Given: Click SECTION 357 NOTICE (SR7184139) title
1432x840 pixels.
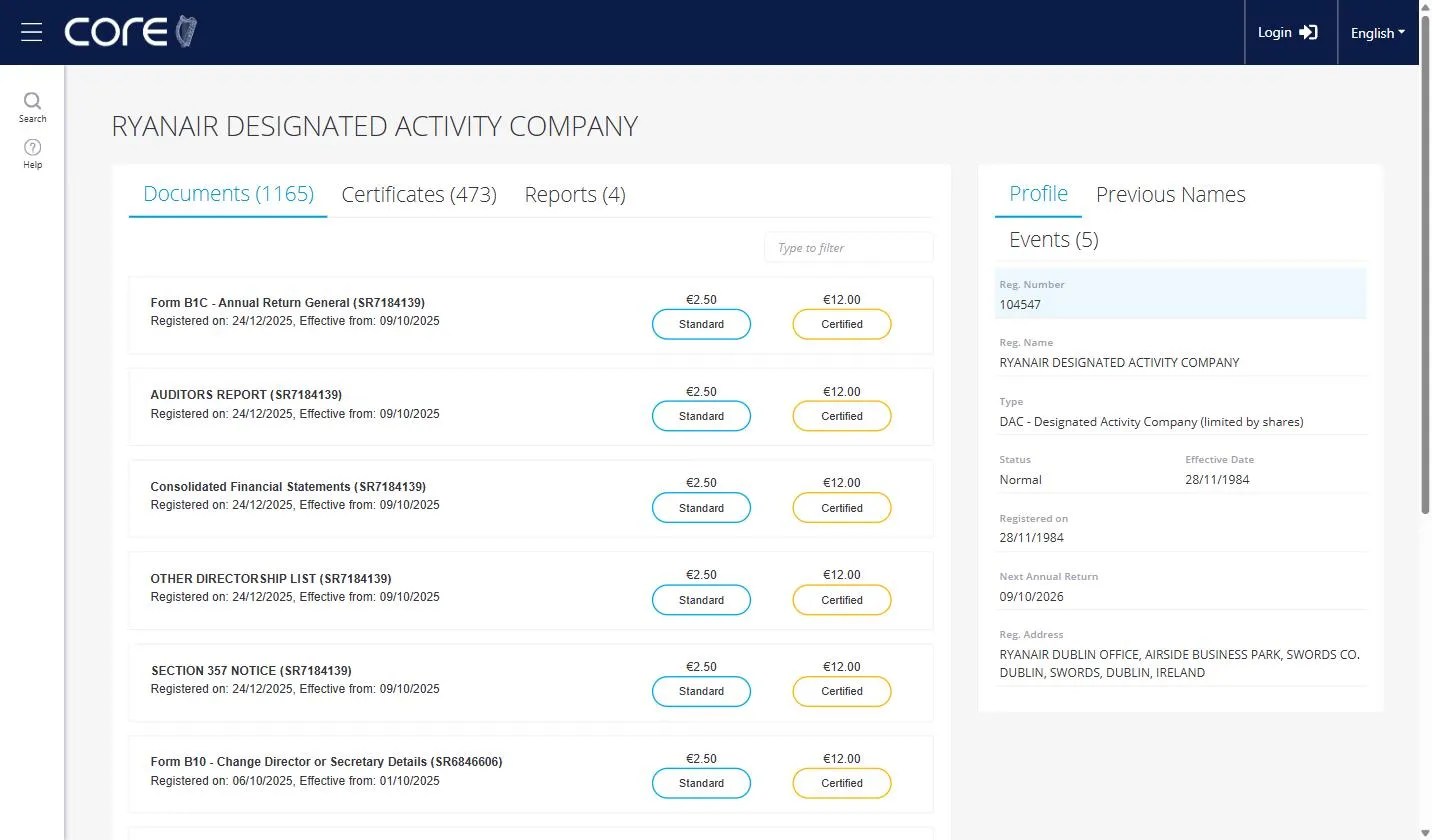Looking at the screenshot, I should tap(251, 671).
